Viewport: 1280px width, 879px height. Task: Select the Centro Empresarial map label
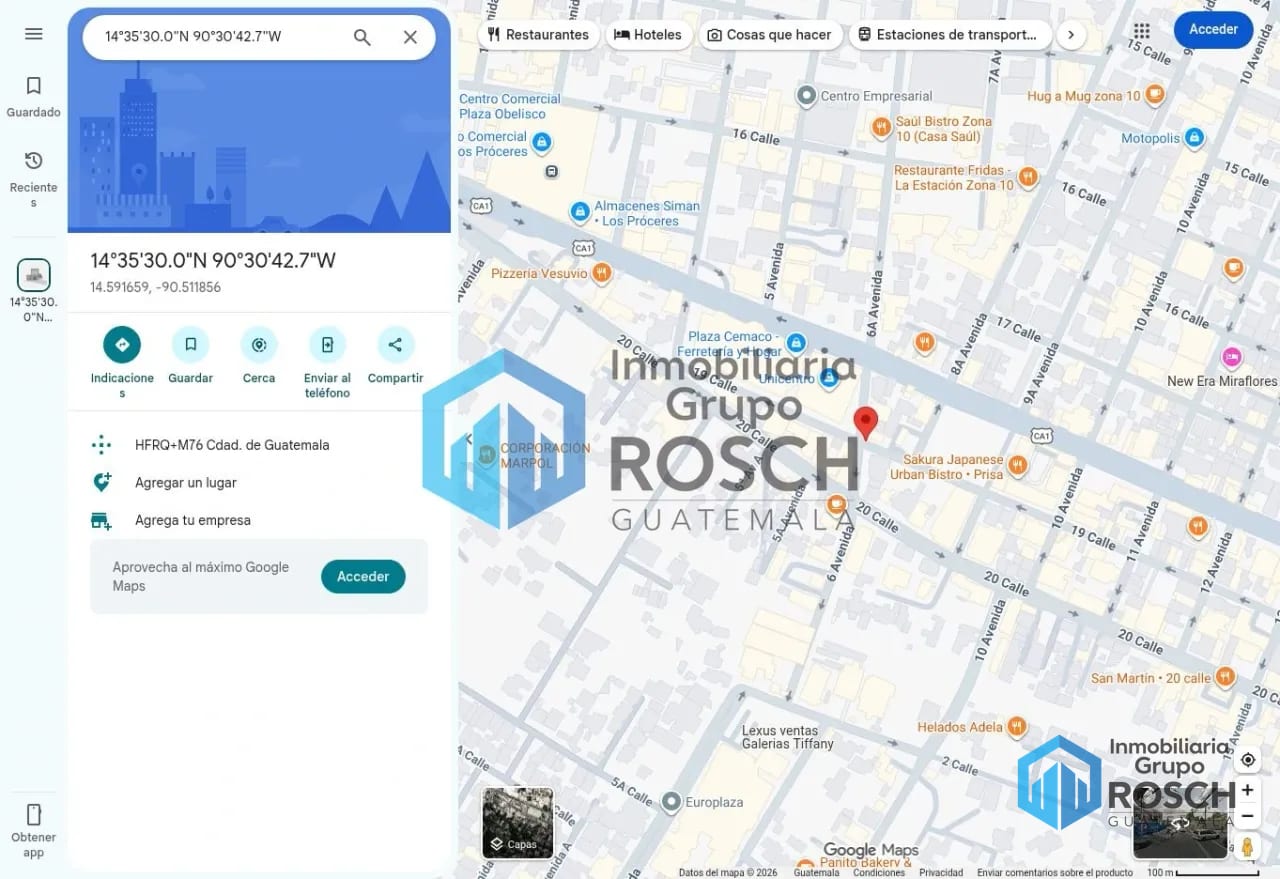coord(876,96)
